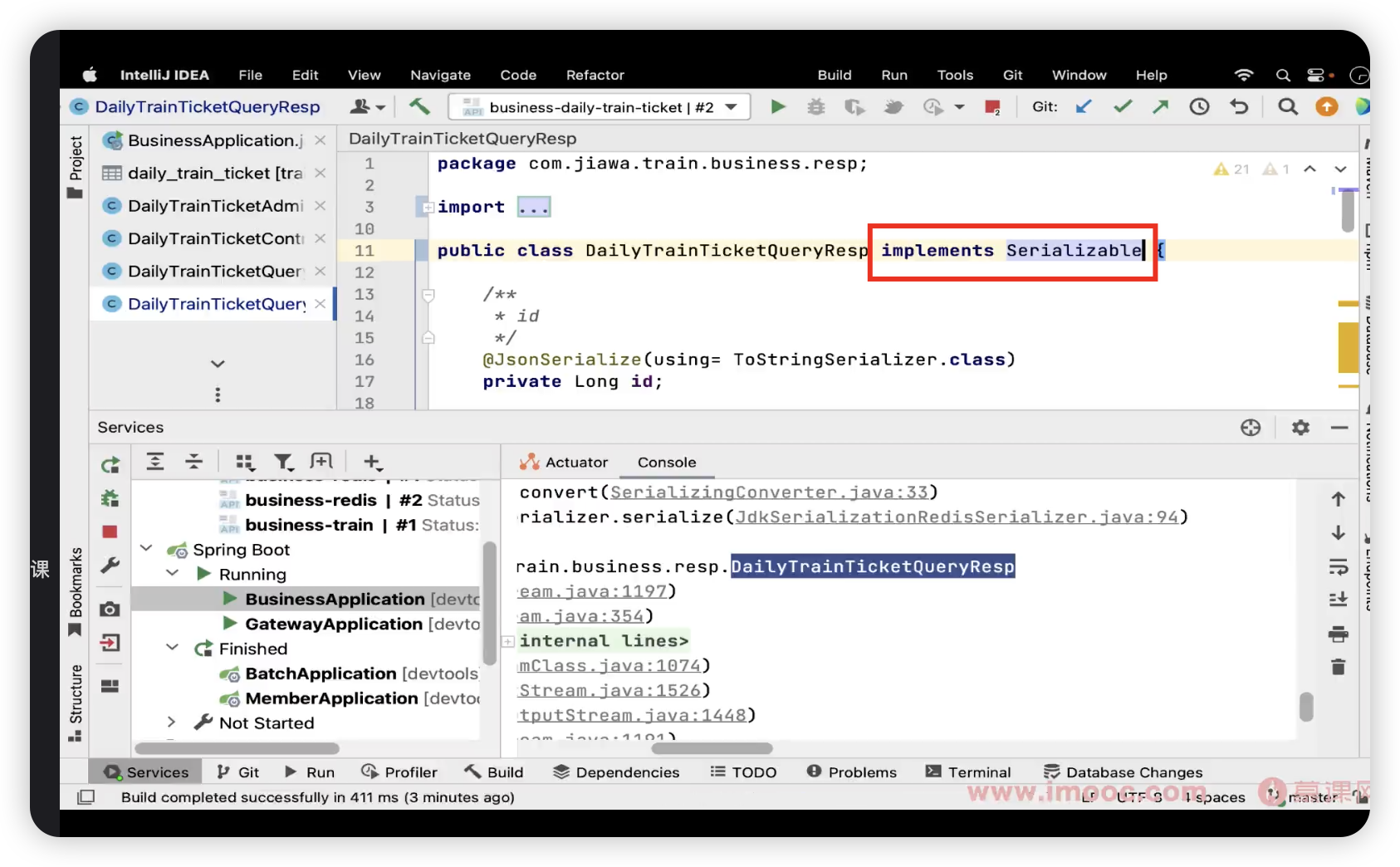Open Spotlight search in menu bar

(x=1283, y=75)
